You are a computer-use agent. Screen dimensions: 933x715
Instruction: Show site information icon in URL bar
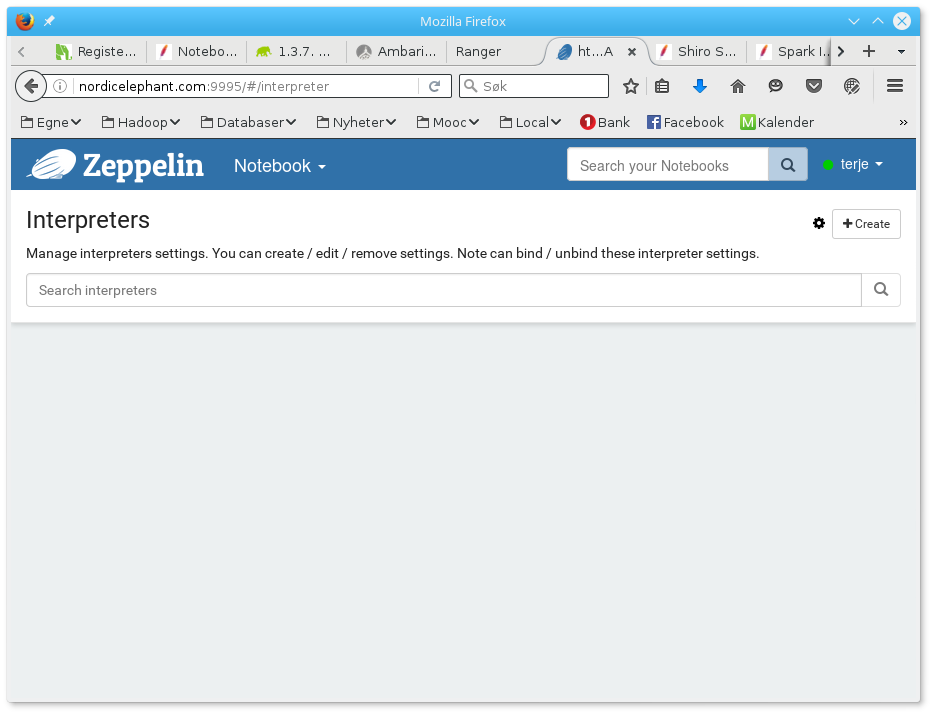(60, 86)
